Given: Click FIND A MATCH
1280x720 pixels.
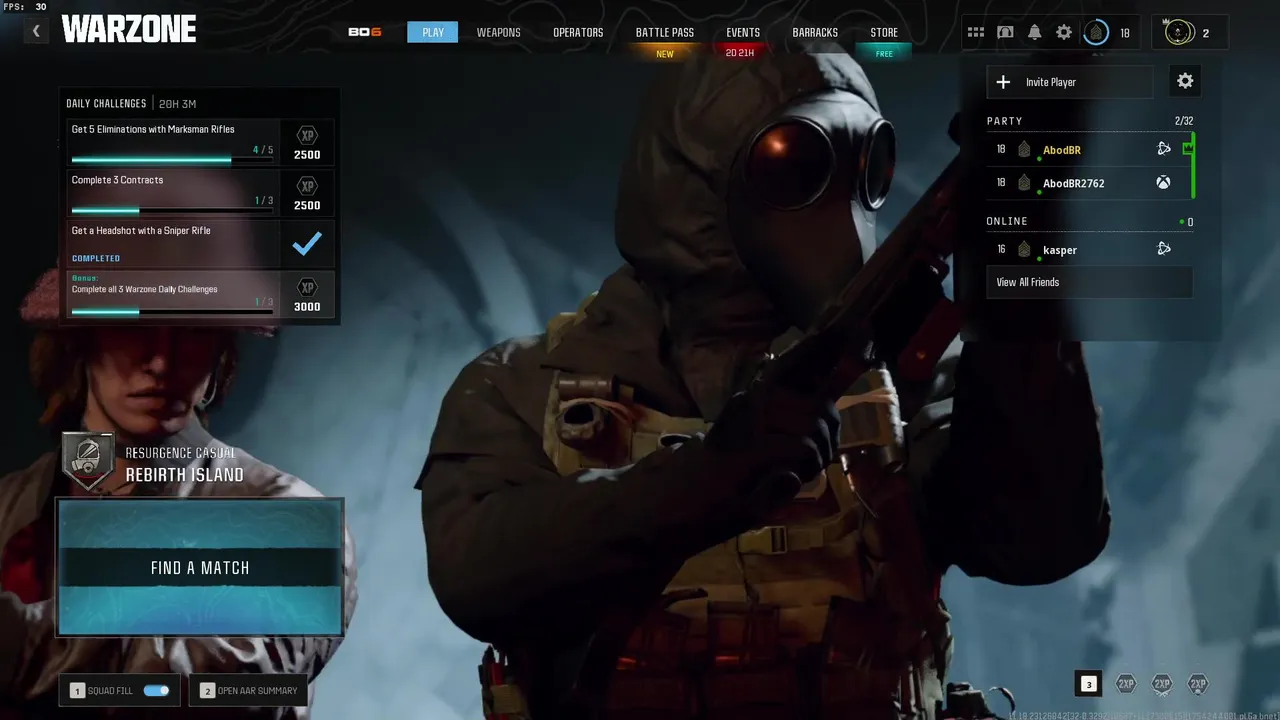Looking at the screenshot, I should point(200,567).
